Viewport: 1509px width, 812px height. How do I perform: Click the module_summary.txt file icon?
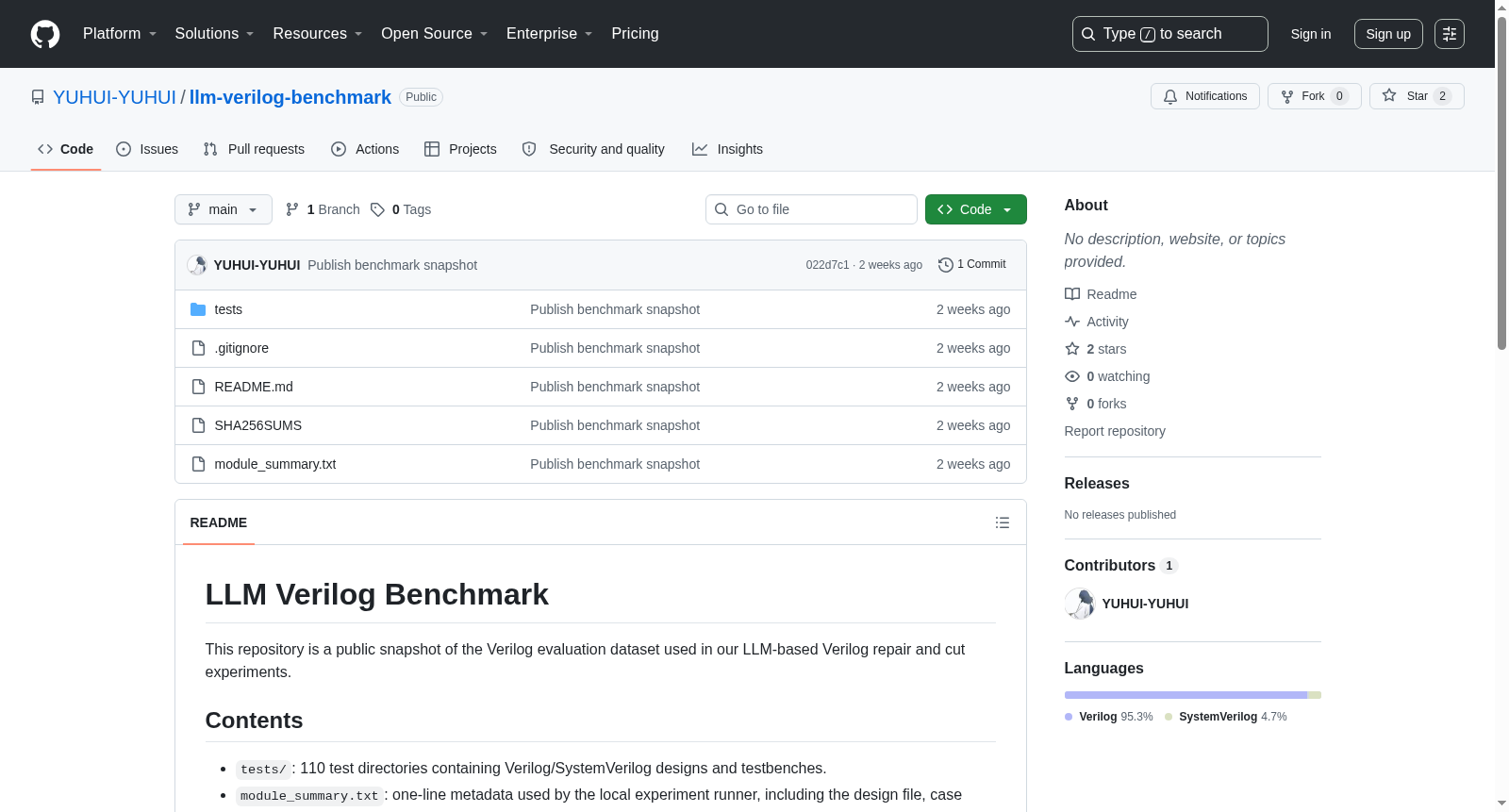pos(198,464)
